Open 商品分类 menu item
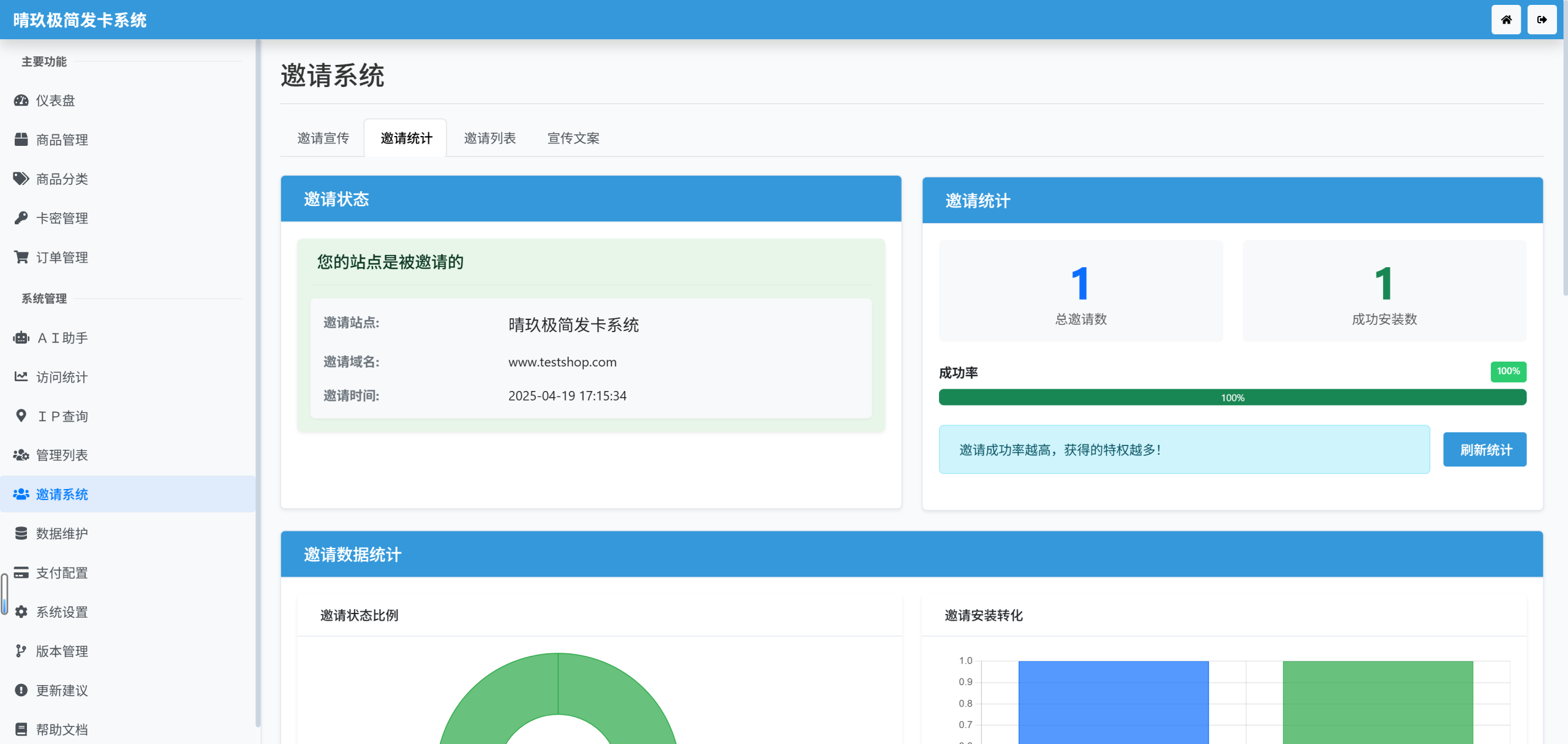The image size is (1568, 744). [127, 179]
